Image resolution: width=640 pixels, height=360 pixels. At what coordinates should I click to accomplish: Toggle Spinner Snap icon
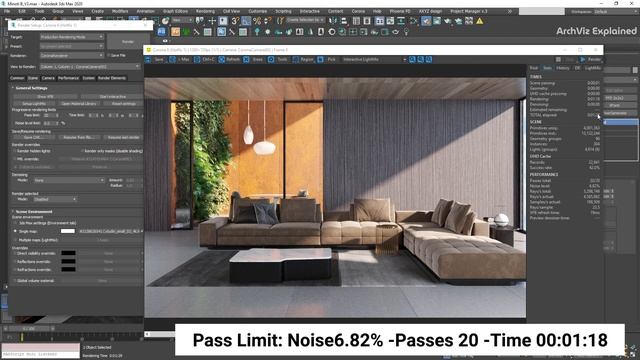coord(268,21)
